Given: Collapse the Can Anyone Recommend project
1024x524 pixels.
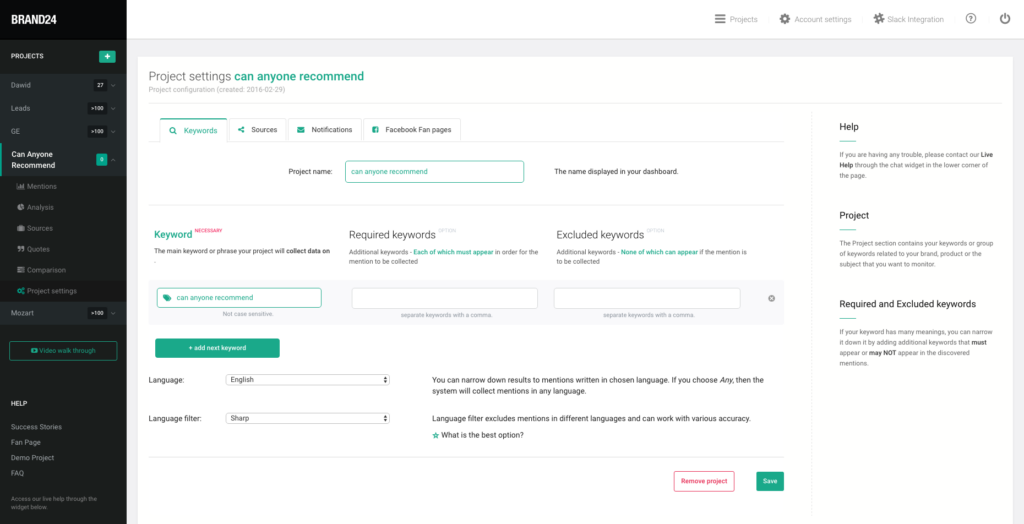Looking at the screenshot, I should click(113, 159).
